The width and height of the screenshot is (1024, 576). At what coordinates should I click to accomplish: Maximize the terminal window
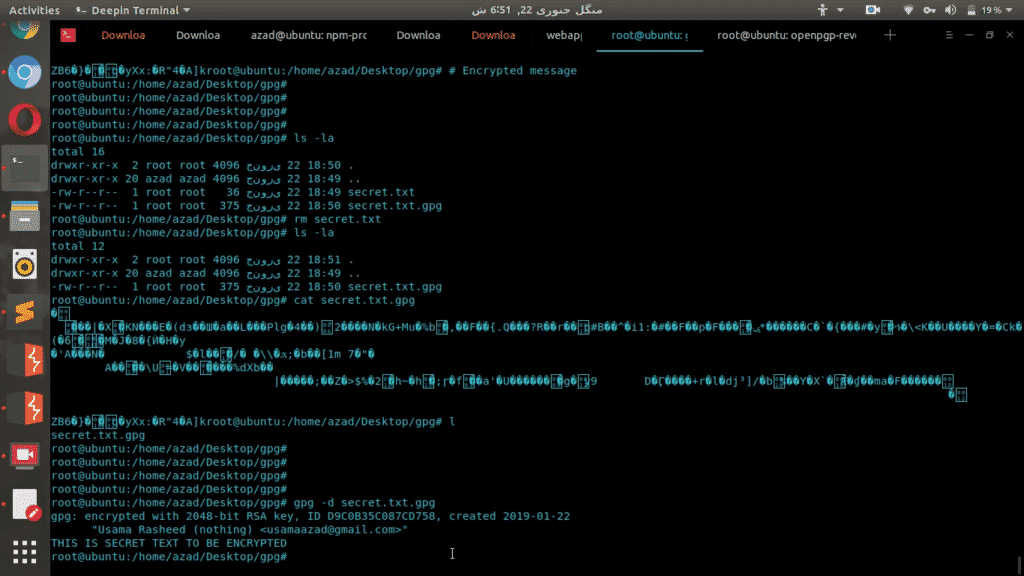tap(989, 35)
